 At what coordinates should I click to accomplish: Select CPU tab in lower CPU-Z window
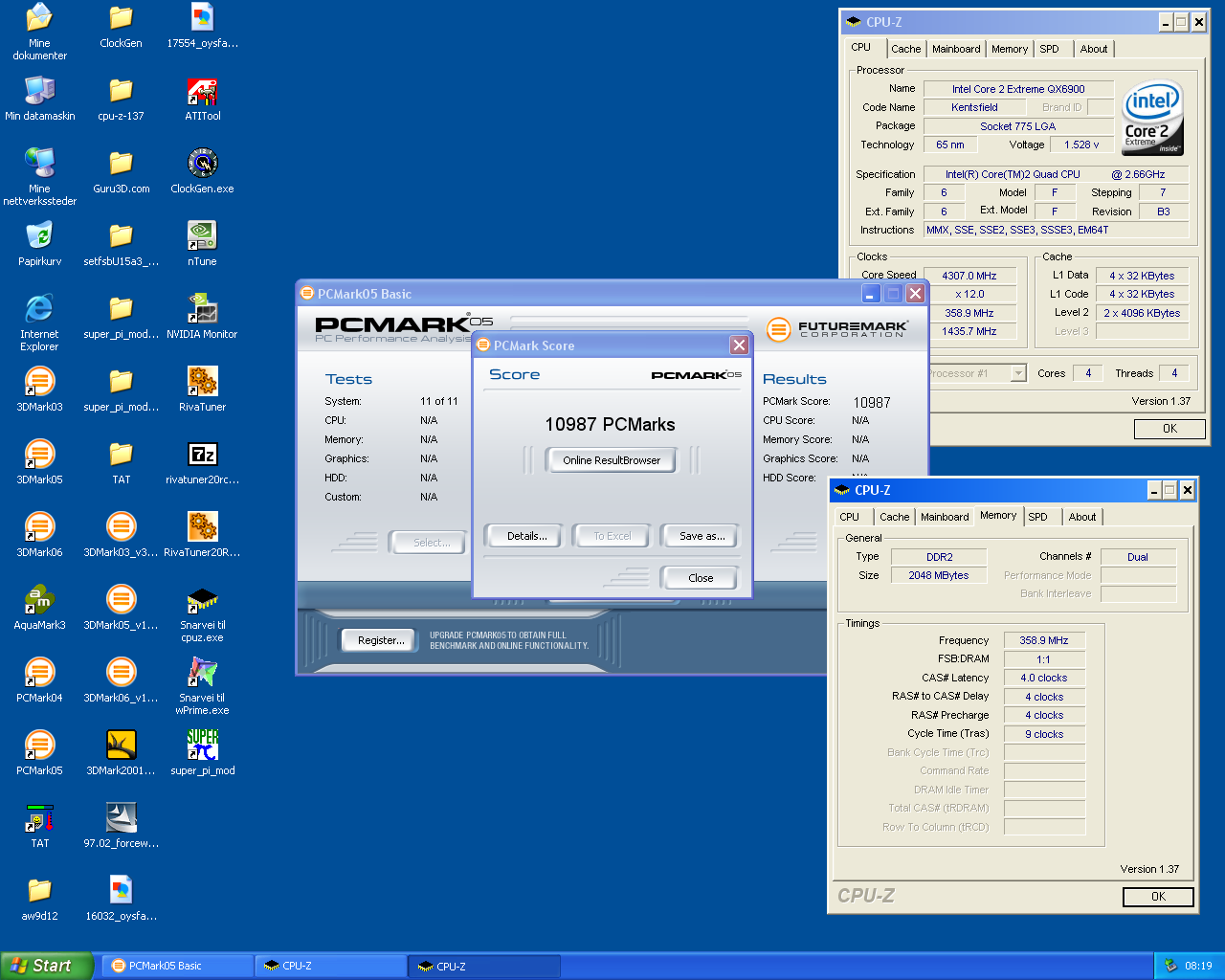(x=850, y=517)
